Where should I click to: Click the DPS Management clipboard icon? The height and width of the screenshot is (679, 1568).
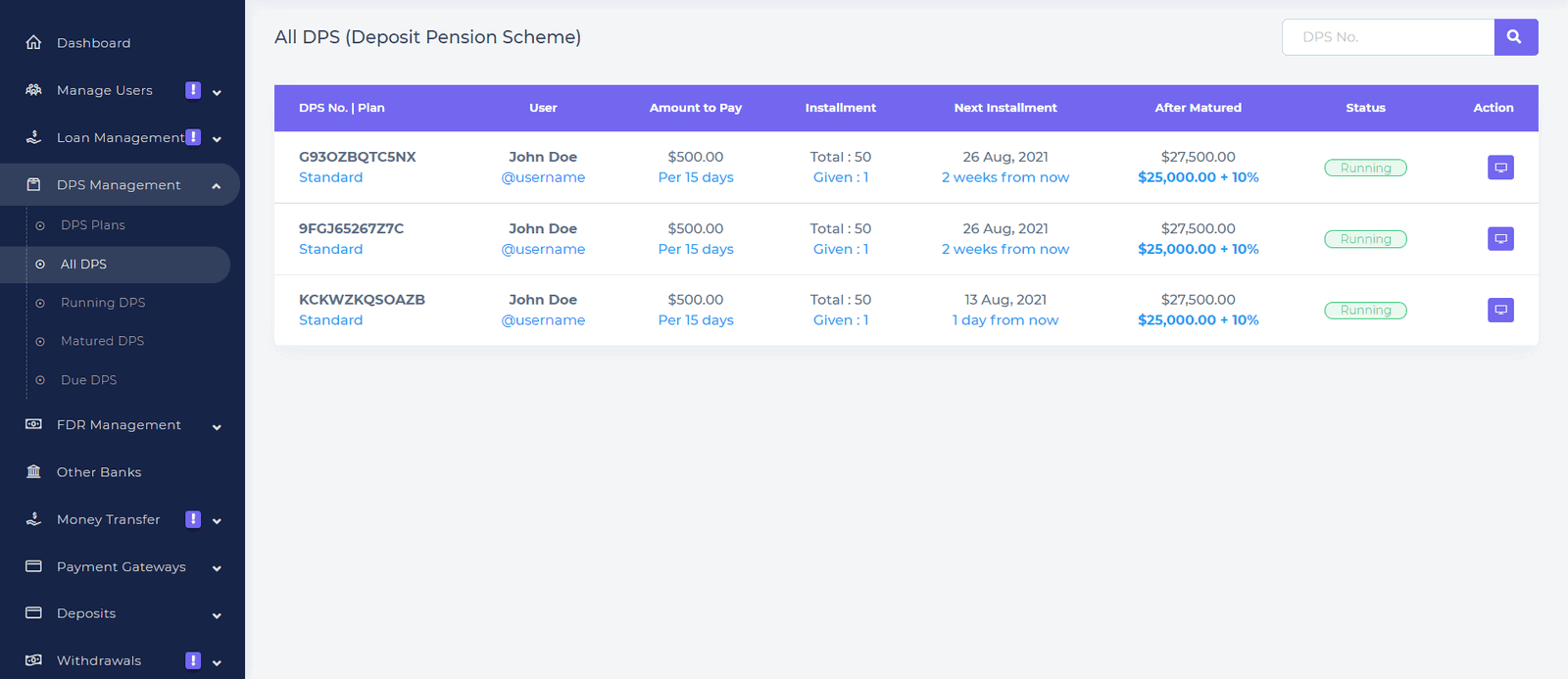[33, 184]
